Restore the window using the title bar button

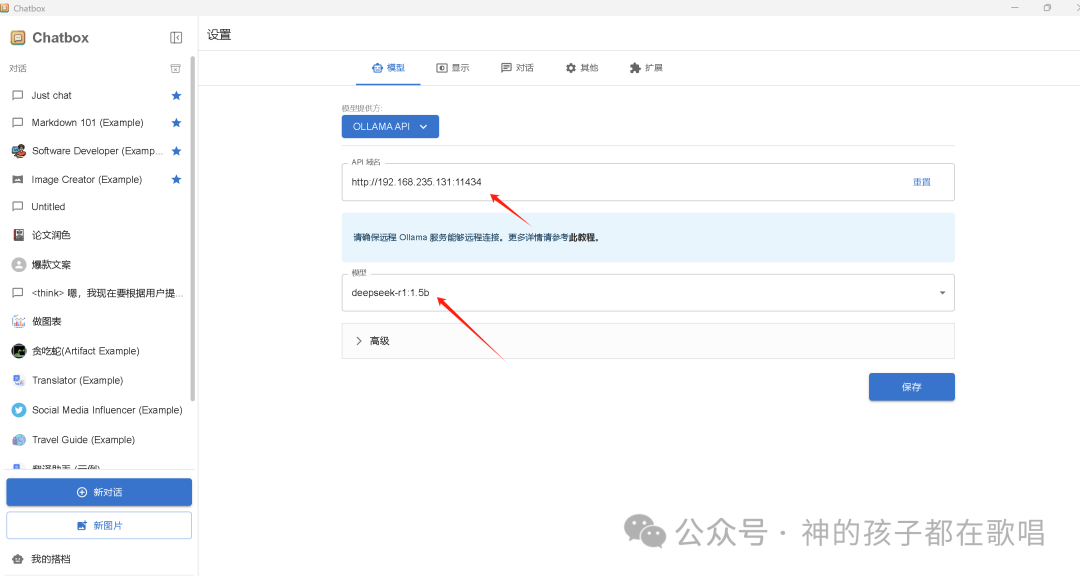[1047, 8]
